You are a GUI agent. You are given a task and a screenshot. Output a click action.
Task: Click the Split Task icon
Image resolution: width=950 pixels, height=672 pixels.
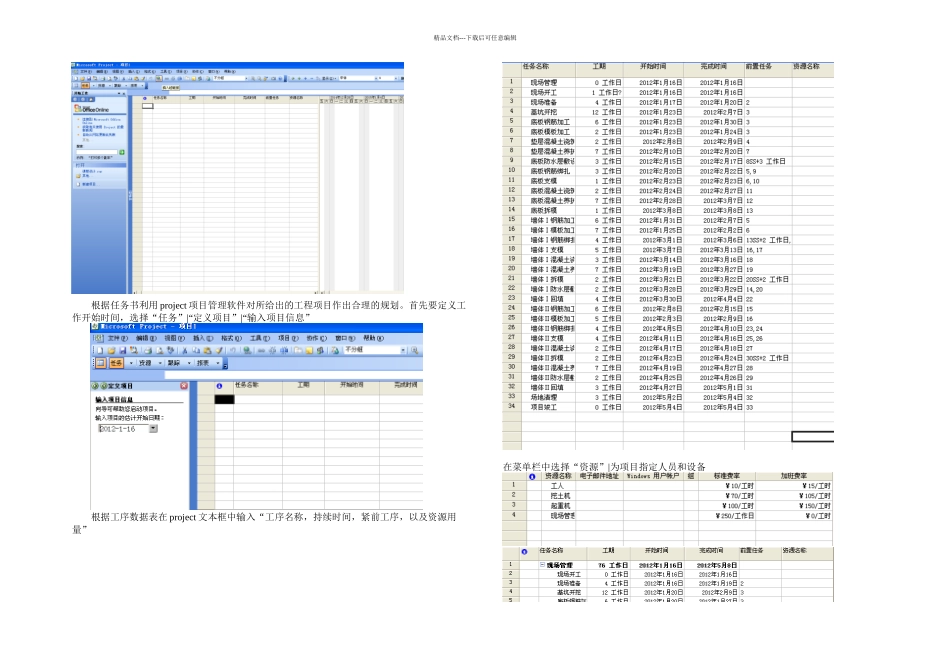pos(284,350)
